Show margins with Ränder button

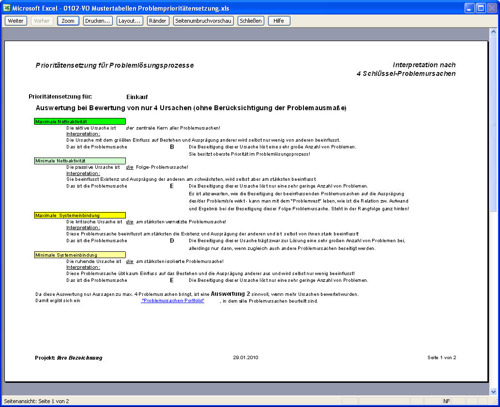click(x=158, y=21)
